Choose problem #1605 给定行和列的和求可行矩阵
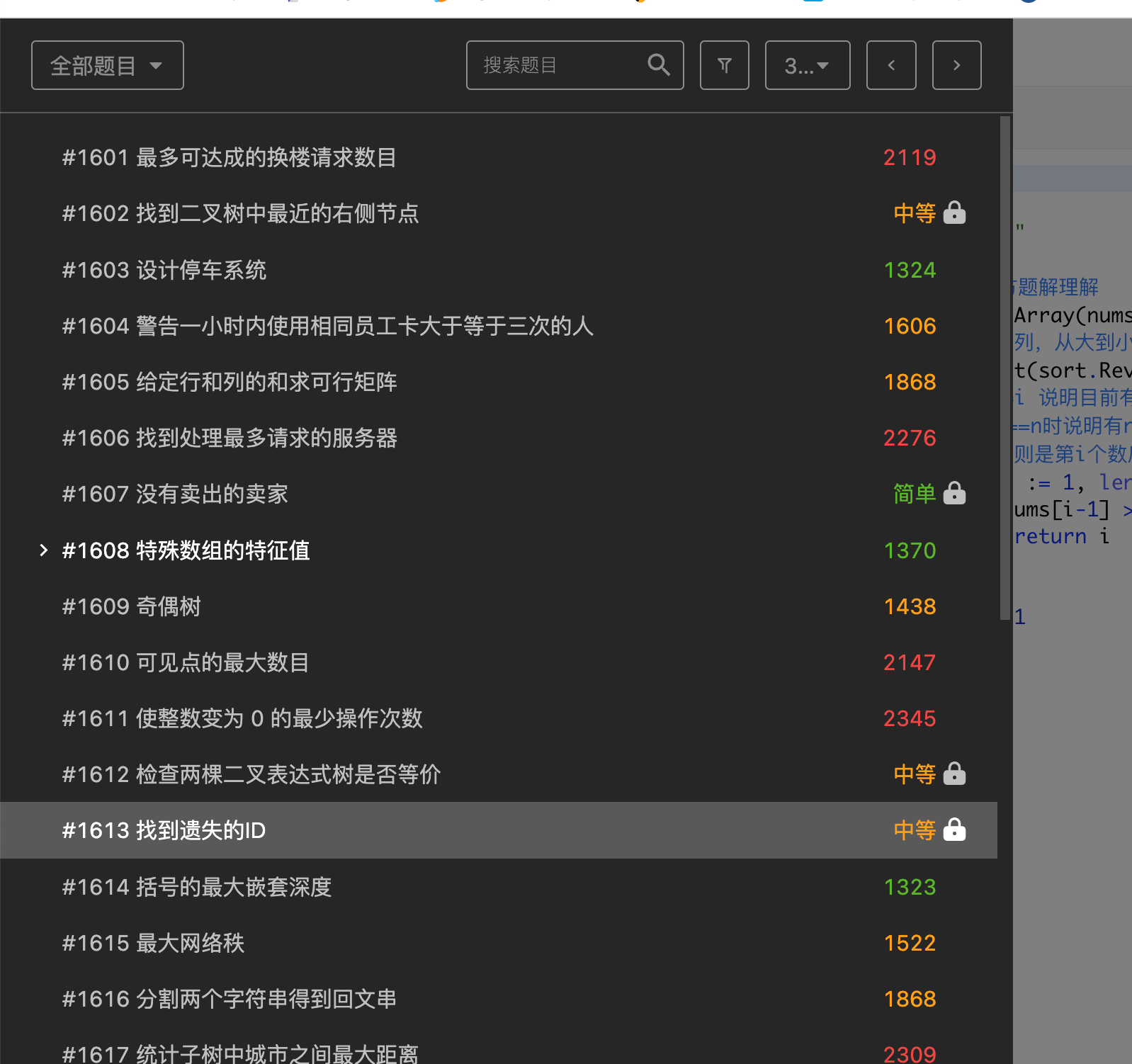 pos(229,382)
